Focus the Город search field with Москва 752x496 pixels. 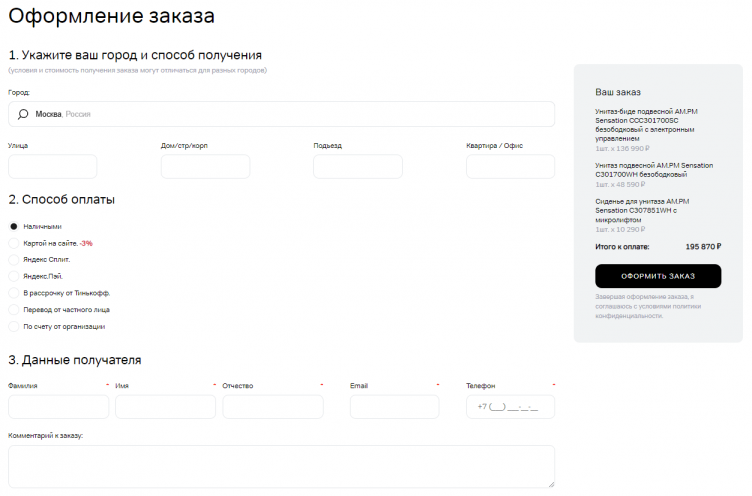282,114
